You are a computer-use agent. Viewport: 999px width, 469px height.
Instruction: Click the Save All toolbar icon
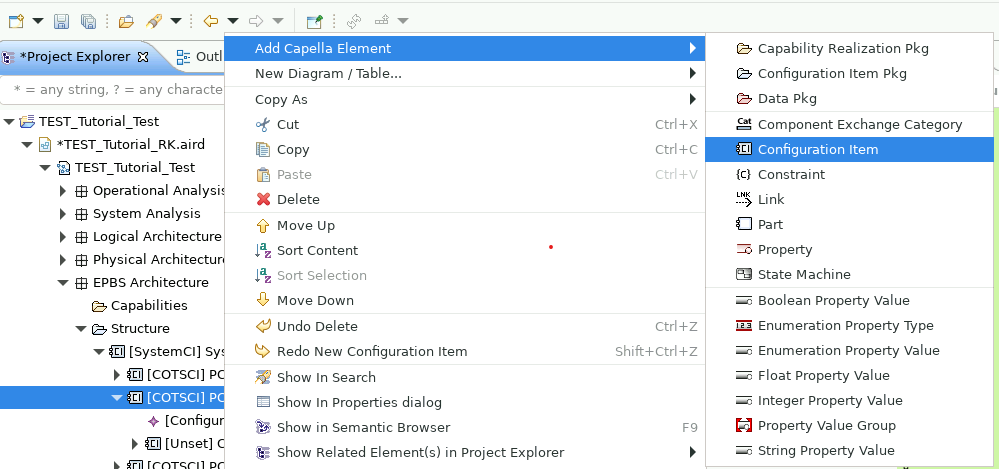89,21
